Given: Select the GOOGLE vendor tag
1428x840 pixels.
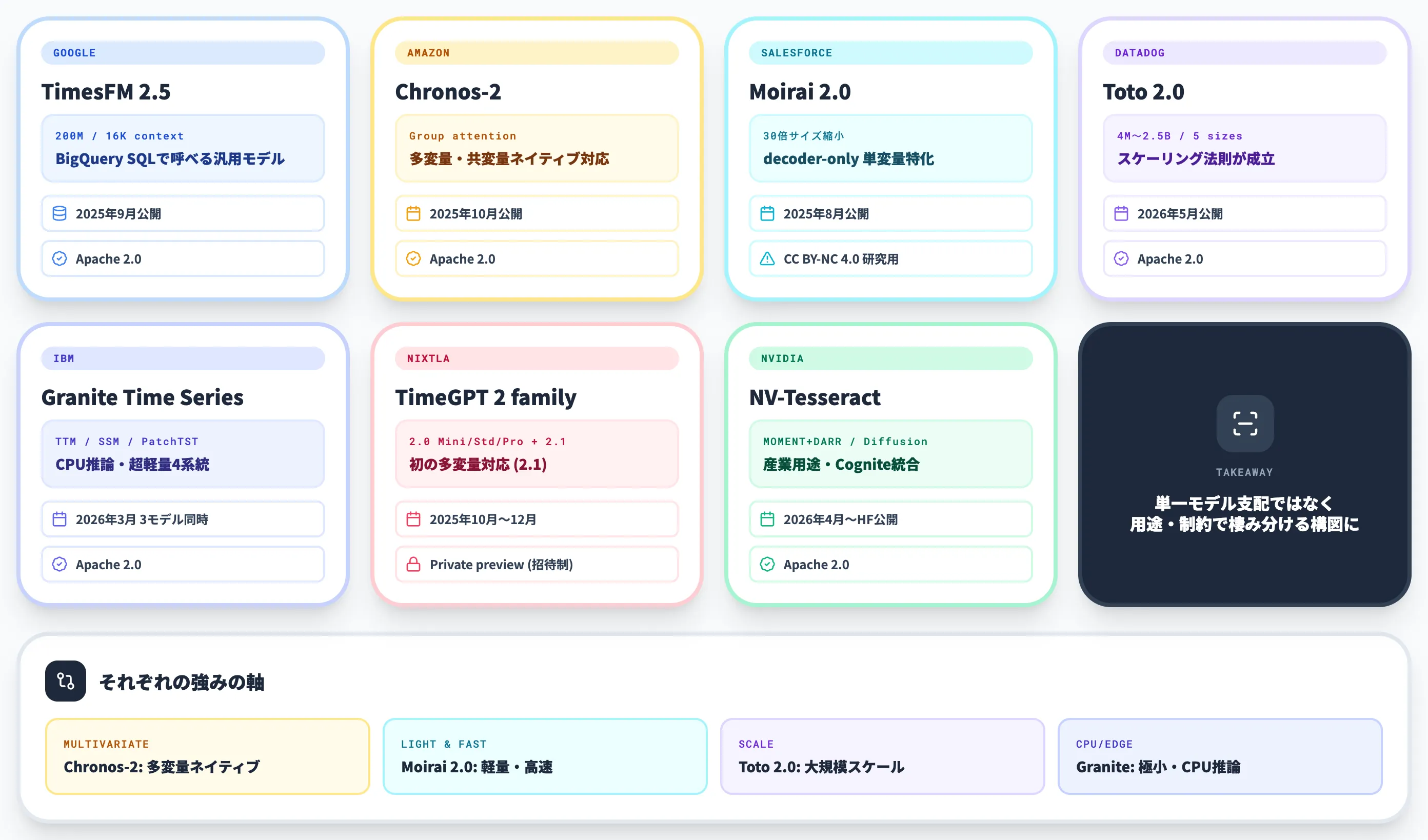Looking at the screenshot, I should point(183,53).
